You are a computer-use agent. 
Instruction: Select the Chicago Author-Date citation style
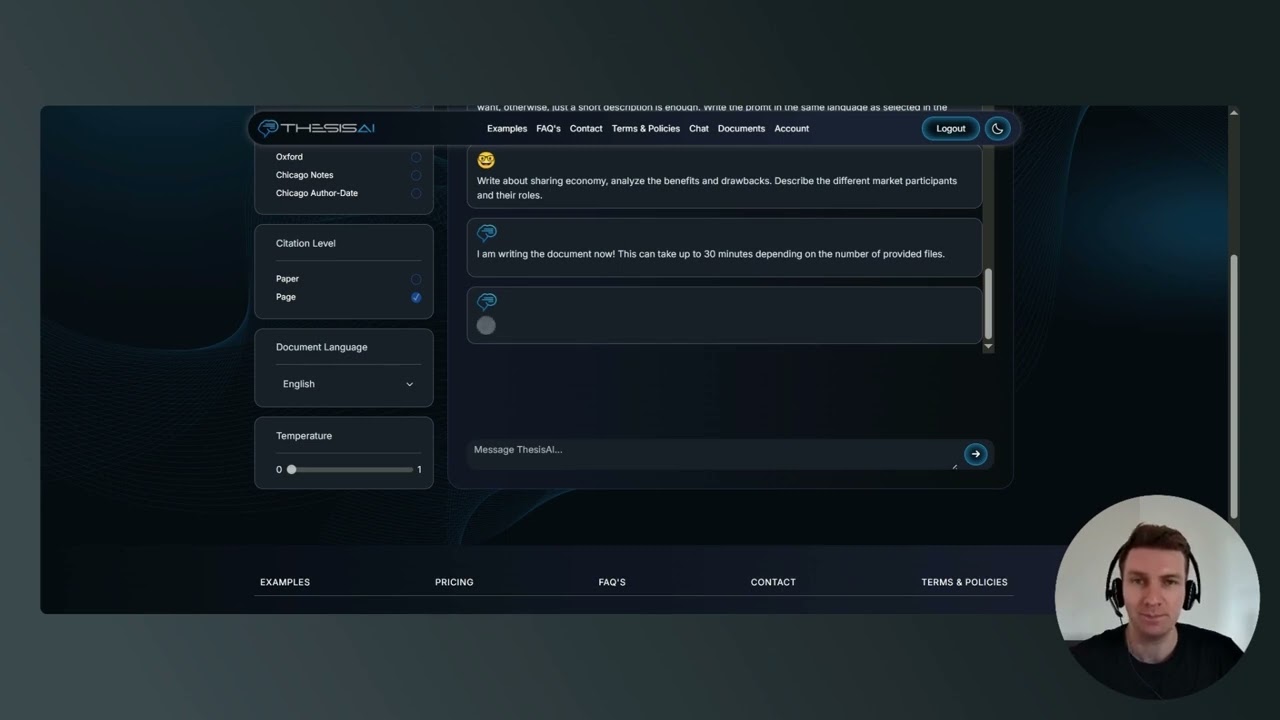416,193
